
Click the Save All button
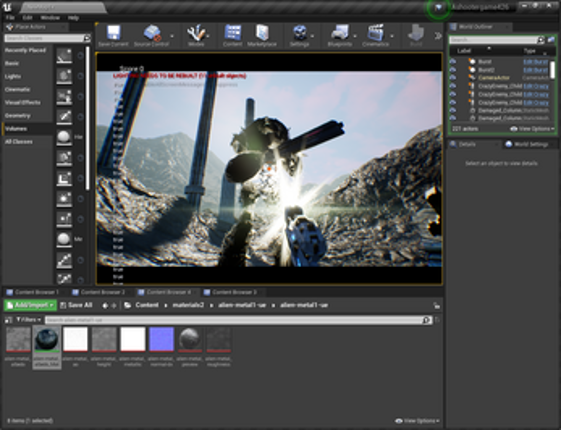76,305
